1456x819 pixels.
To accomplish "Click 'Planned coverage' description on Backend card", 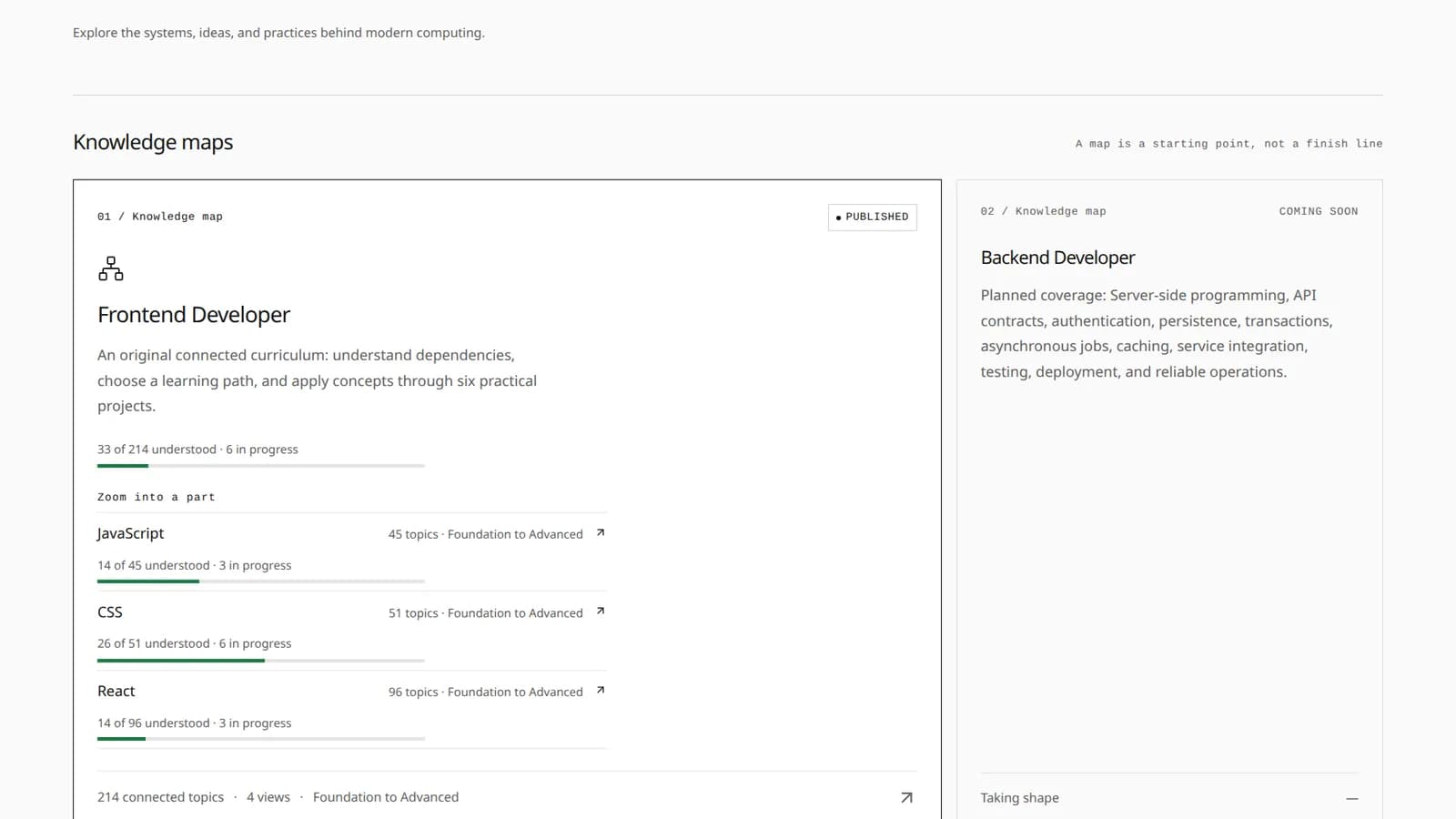I will pos(1157,334).
